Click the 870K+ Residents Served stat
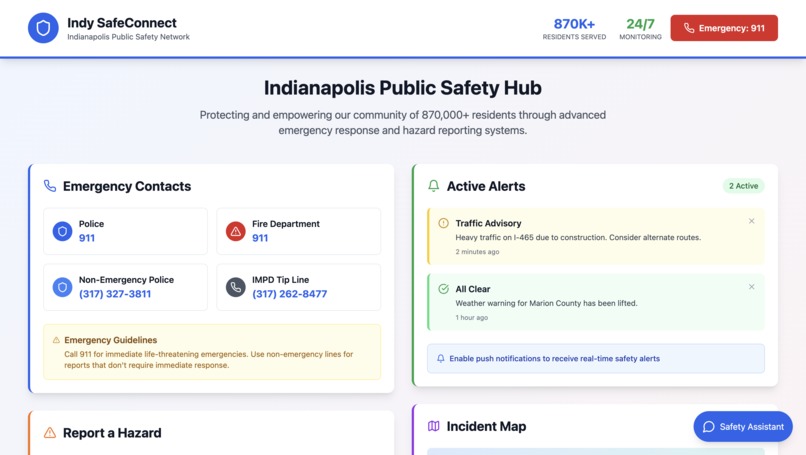Screen dimensions: 806x455 [x=574, y=29]
